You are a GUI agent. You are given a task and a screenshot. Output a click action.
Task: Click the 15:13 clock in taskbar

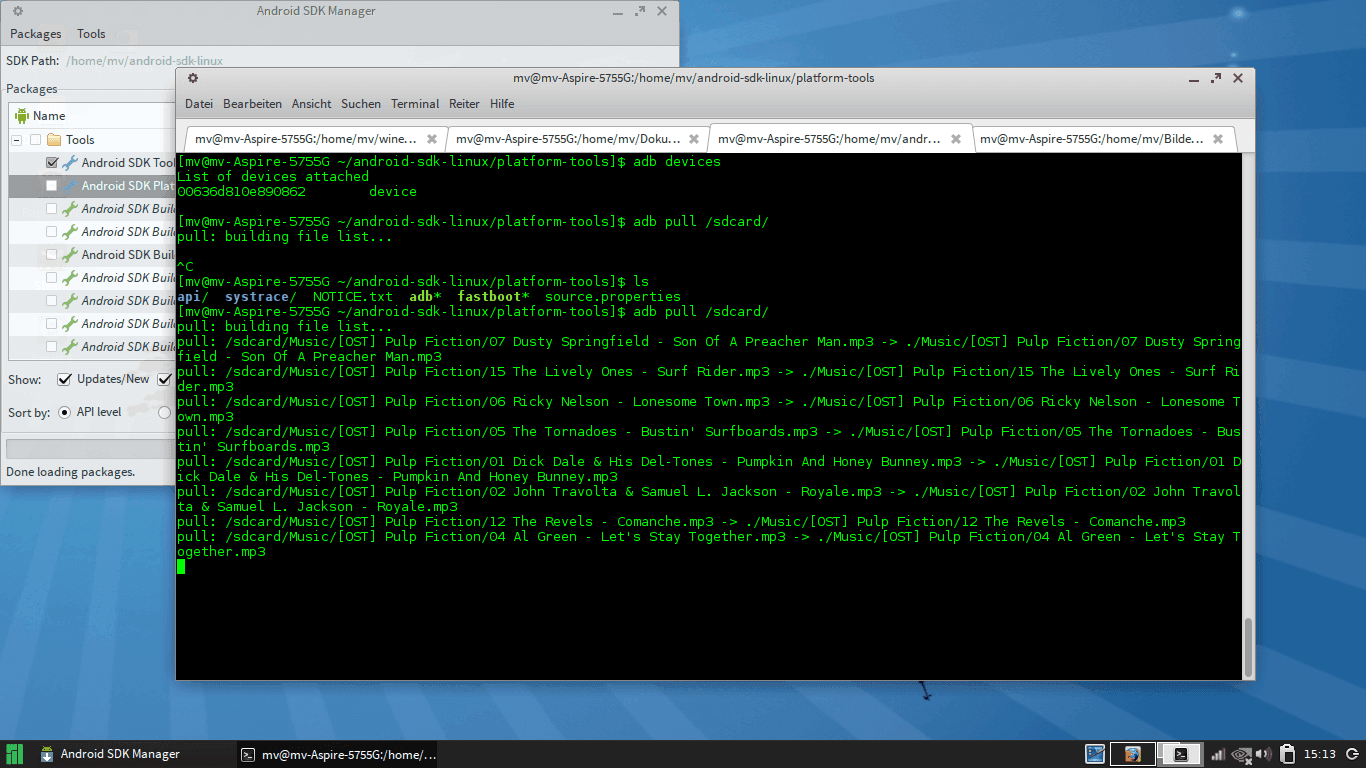[x=1320, y=754]
